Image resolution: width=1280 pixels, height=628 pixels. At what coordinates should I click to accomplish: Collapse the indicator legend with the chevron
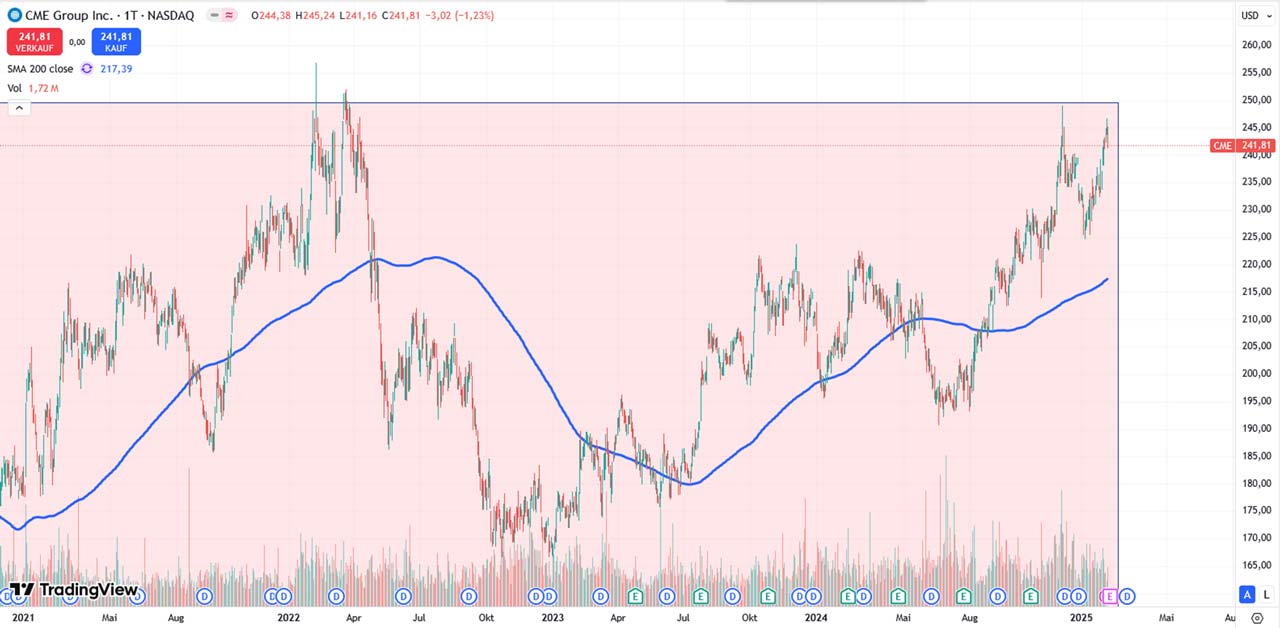coord(18,108)
